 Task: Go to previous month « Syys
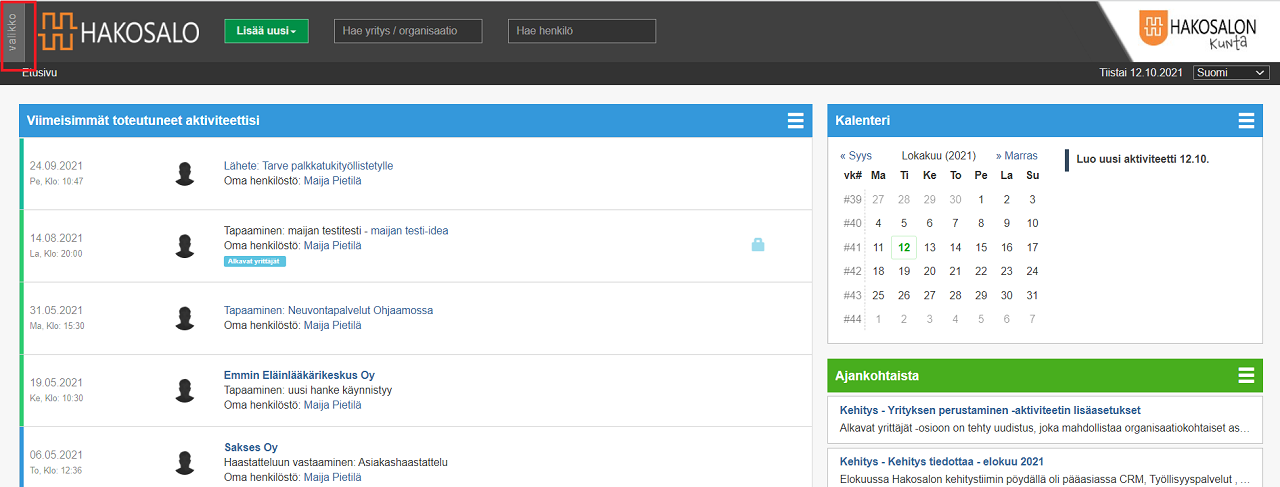pos(856,156)
